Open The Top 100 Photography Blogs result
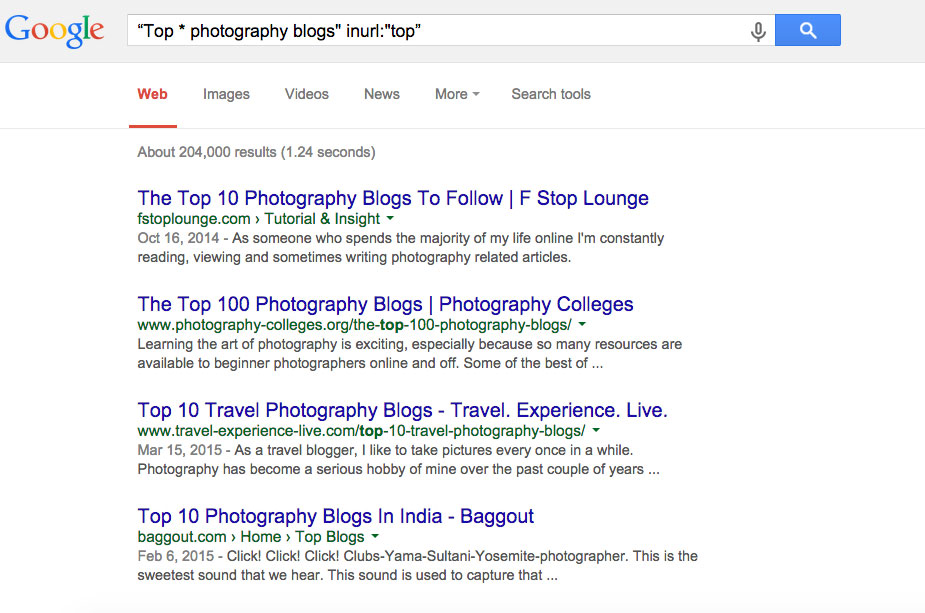This screenshot has width=925, height=613. click(x=385, y=304)
